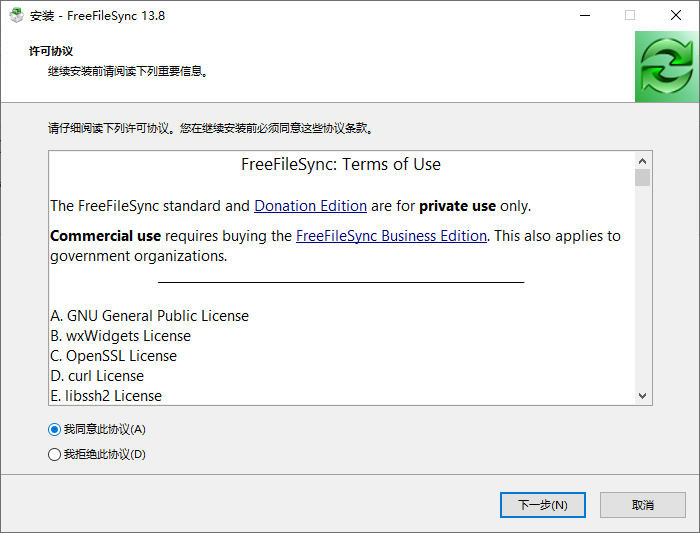Close the FreeFileSync setup window
This screenshot has height=533, width=700.
[675, 15]
